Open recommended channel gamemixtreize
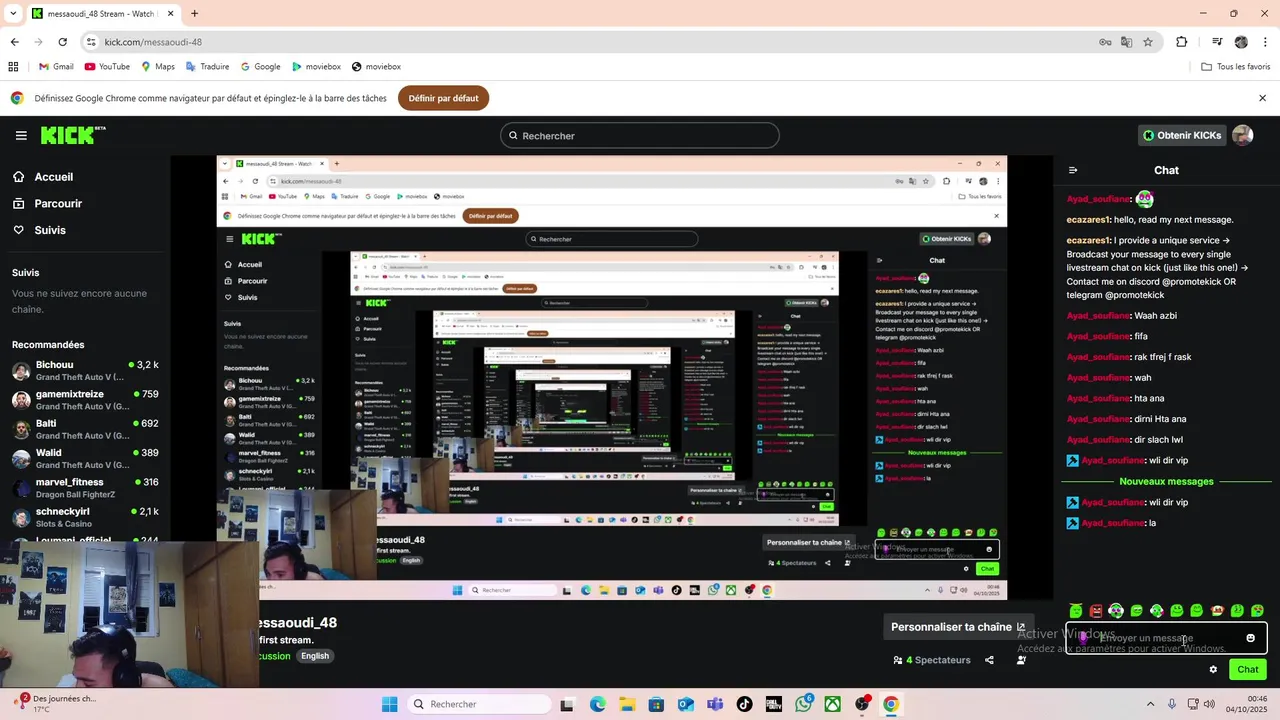The width and height of the screenshot is (1280, 720). (x=85, y=399)
